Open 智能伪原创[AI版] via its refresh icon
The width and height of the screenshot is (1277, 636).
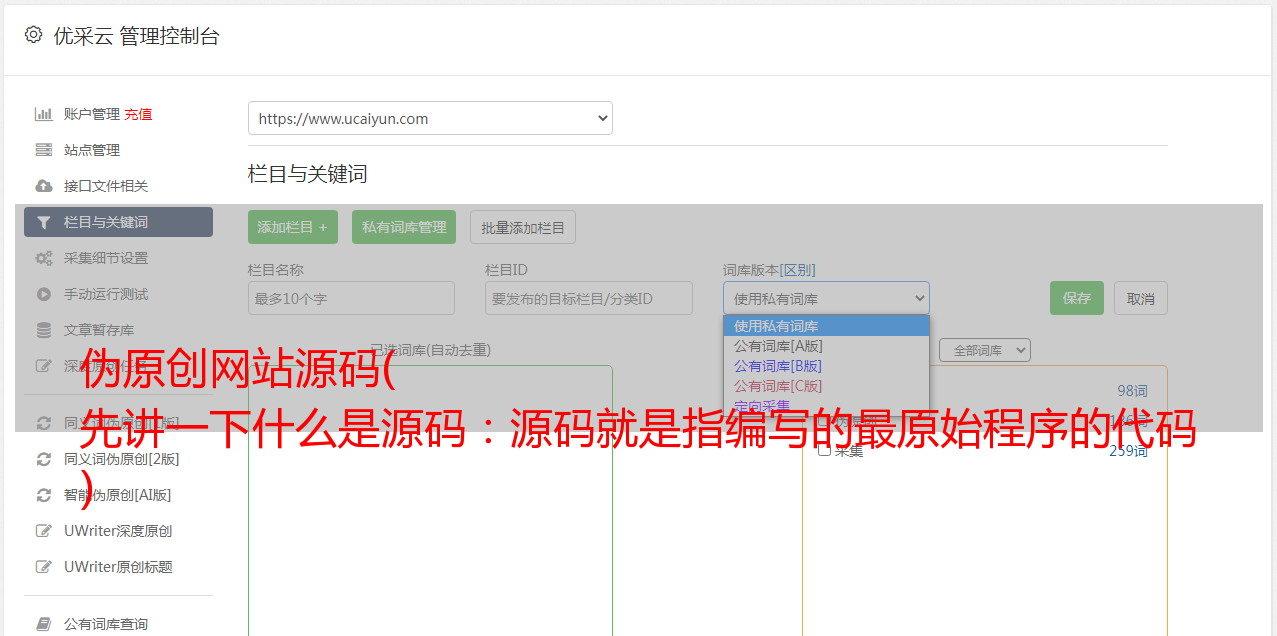tap(44, 495)
